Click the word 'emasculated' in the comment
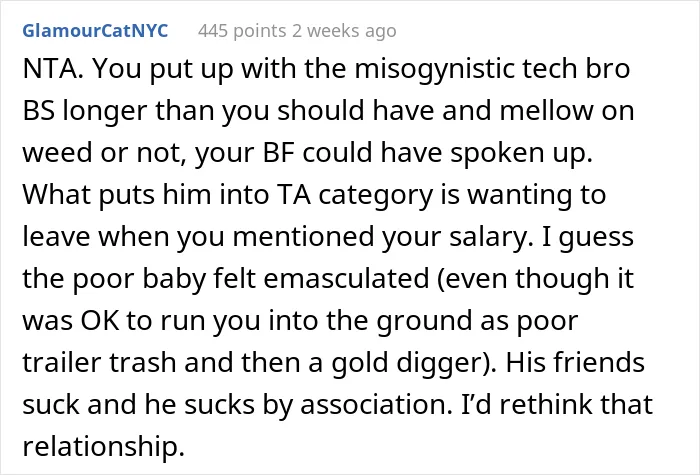 pyautogui.click(x=346, y=279)
